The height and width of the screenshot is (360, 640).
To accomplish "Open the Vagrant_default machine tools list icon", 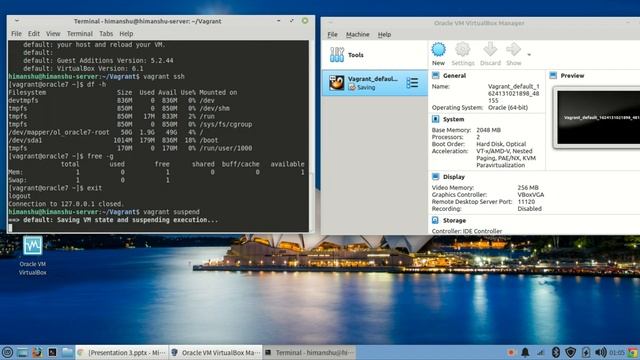I will pos(412,83).
